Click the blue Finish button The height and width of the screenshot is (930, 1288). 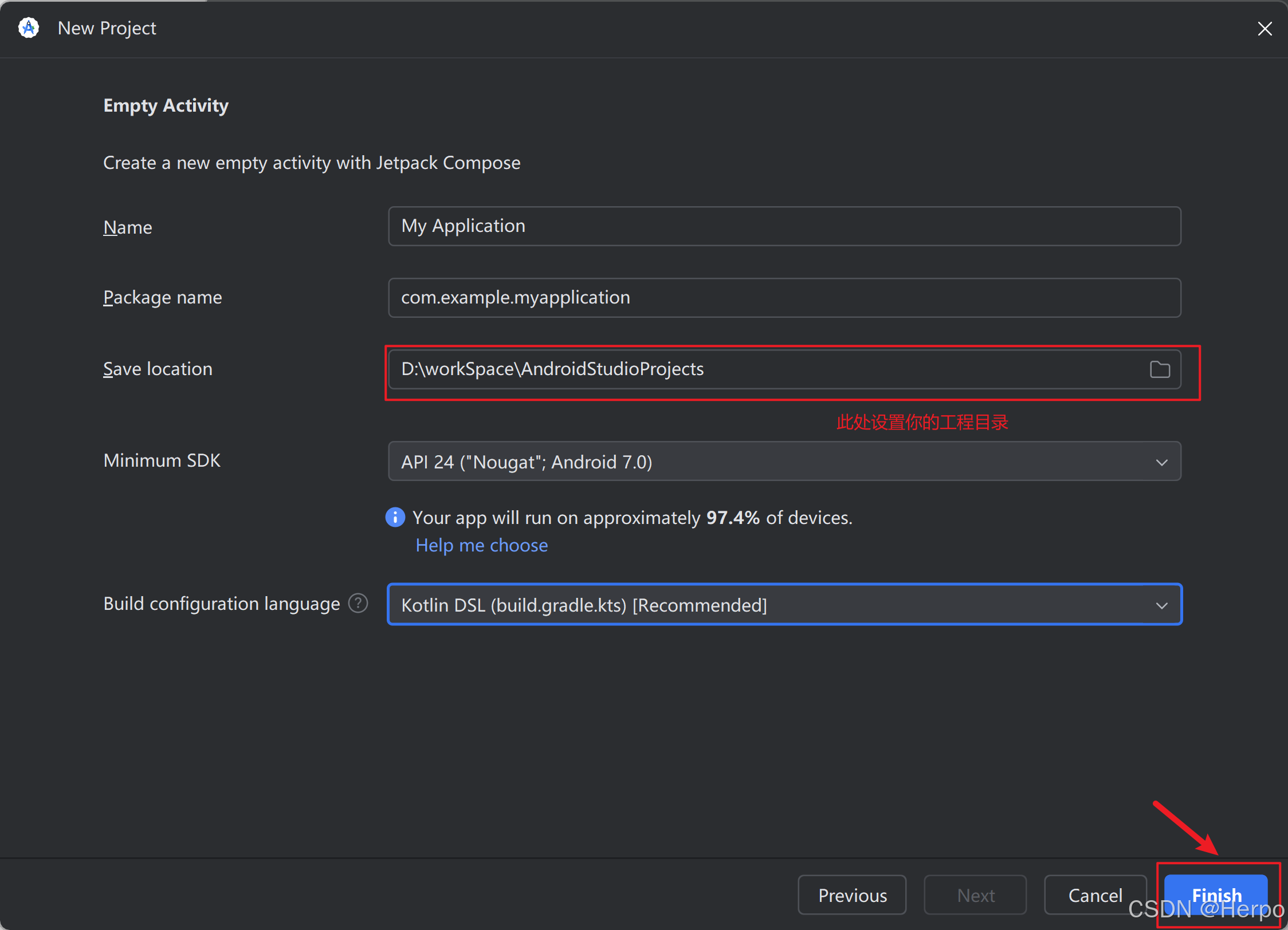(1216, 894)
